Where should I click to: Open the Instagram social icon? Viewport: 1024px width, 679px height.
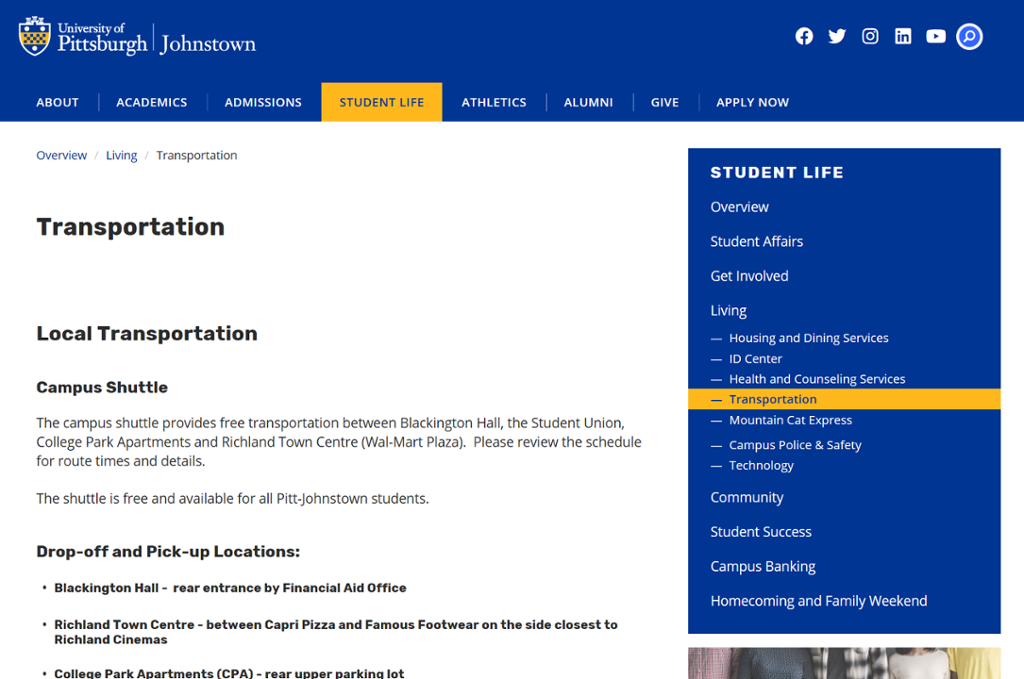coord(870,37)
